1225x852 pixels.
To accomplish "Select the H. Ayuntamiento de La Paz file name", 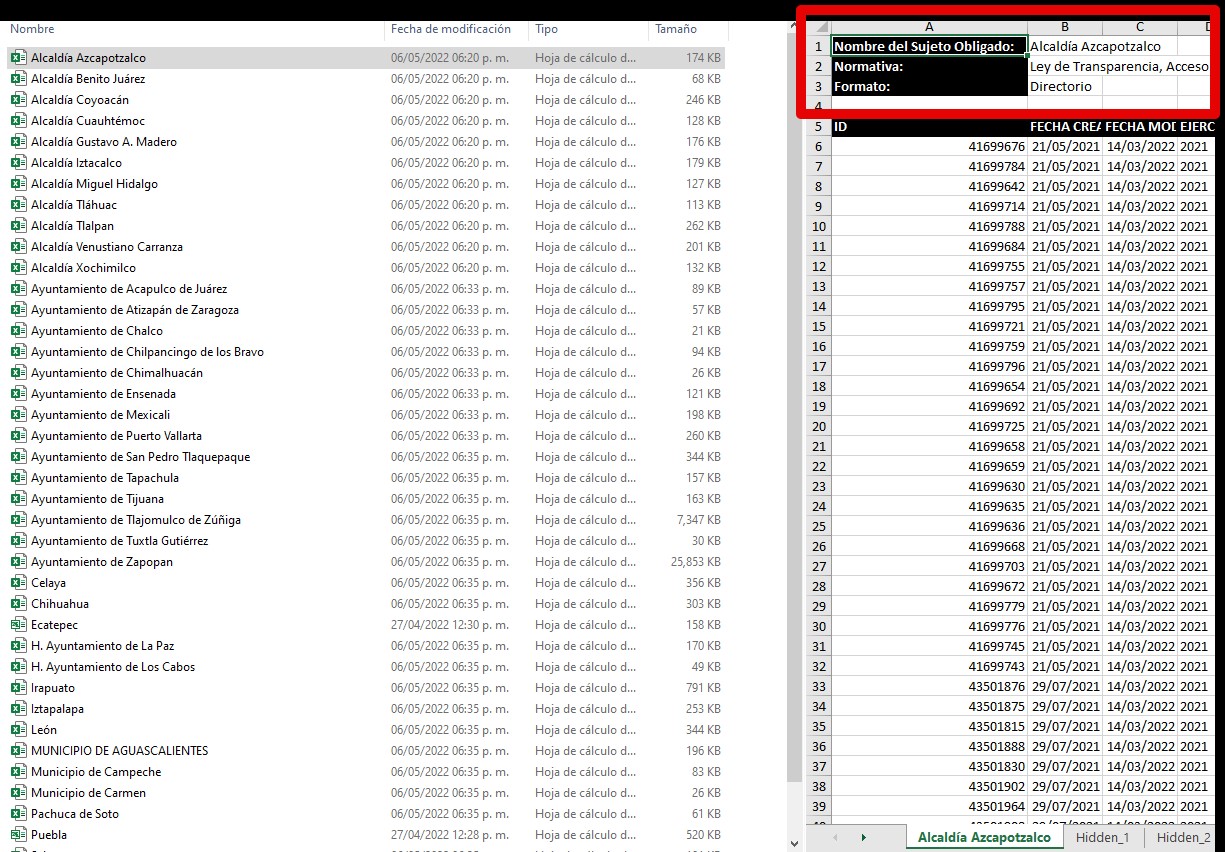I will [102, 646].
